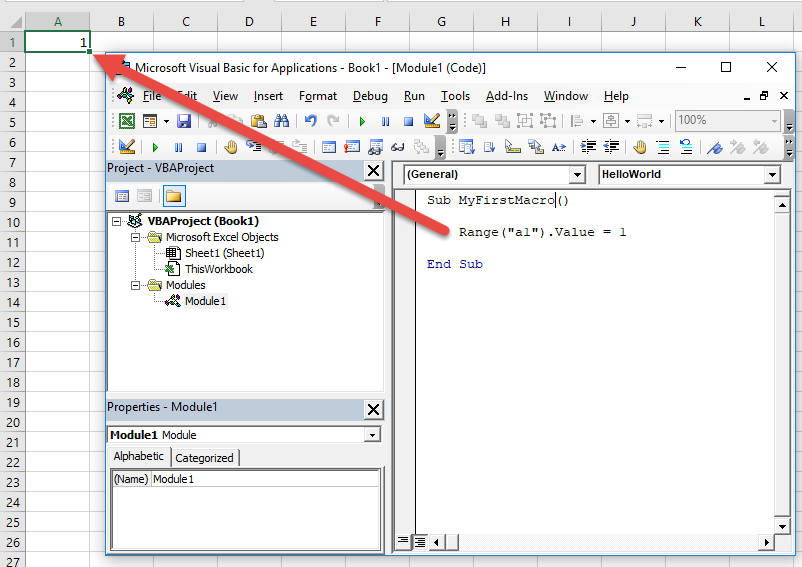Run the macro from the Standard toolbar
The height and width of the screenshot is (567, 802).
[x=362, y=121]
